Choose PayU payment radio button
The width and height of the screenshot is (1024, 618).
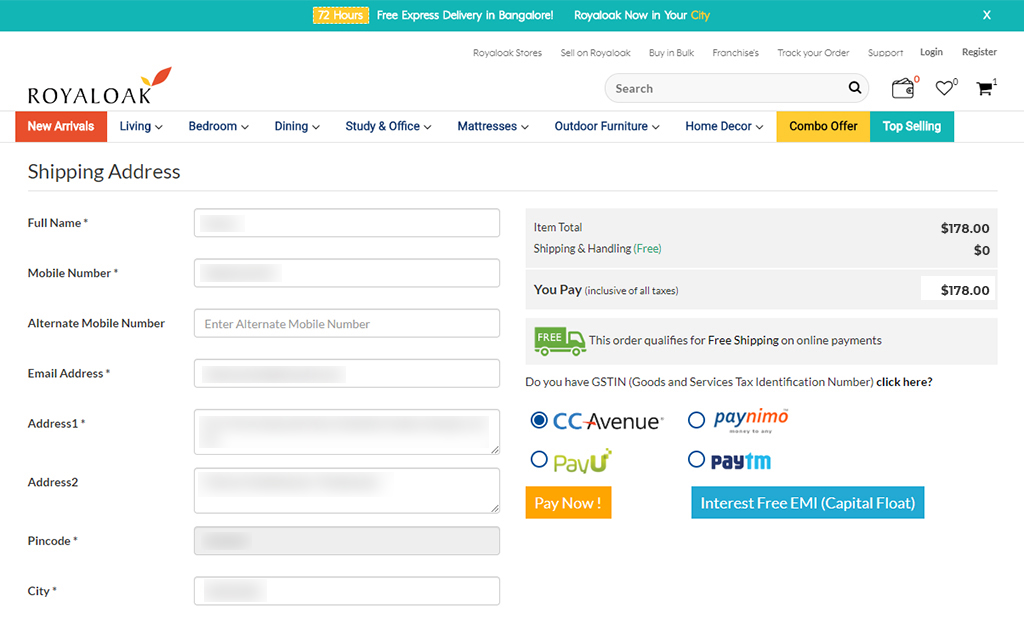pos(540,460)
